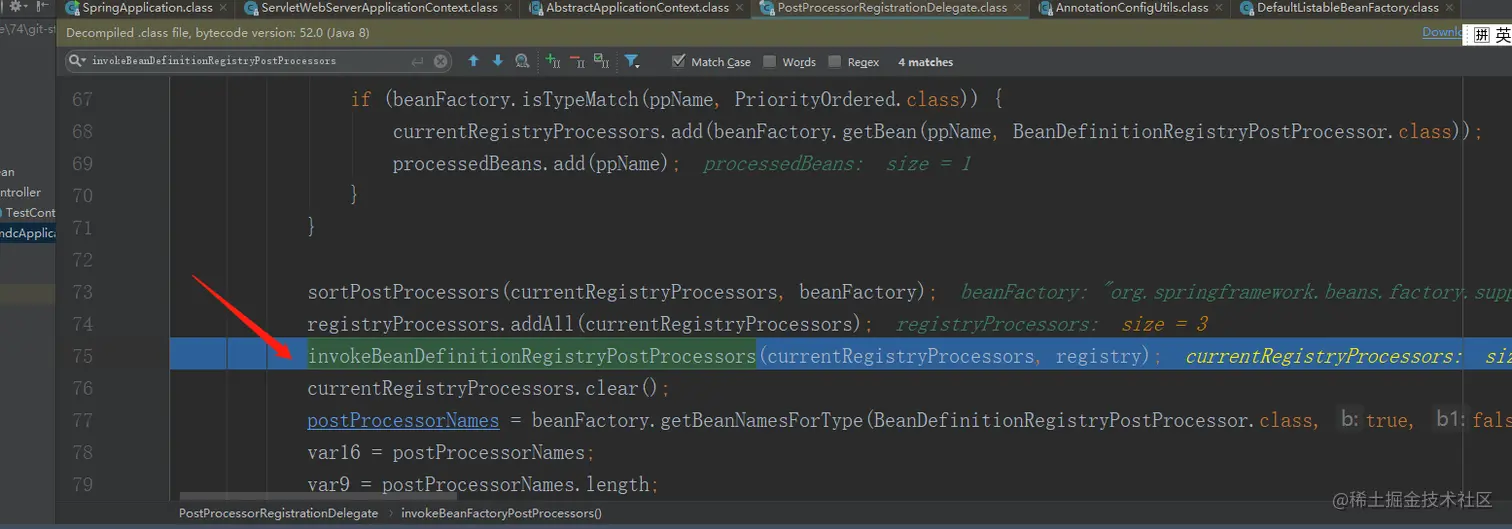Switch to AbstractApplicationContext.class tab
Screen dimensions: 1512x529
[x=637, y=8]
